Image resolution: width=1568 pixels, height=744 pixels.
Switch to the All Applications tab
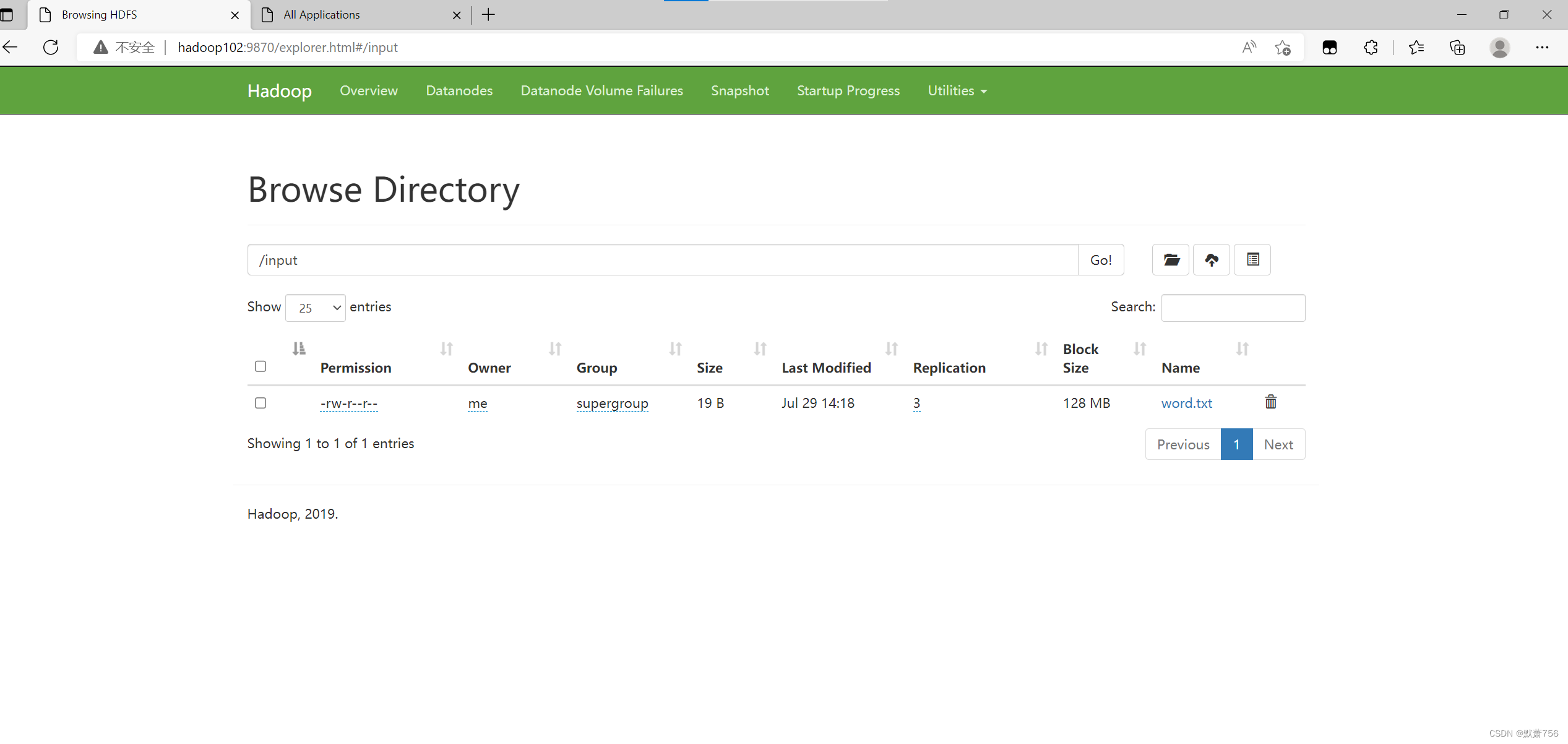[321, 15]
